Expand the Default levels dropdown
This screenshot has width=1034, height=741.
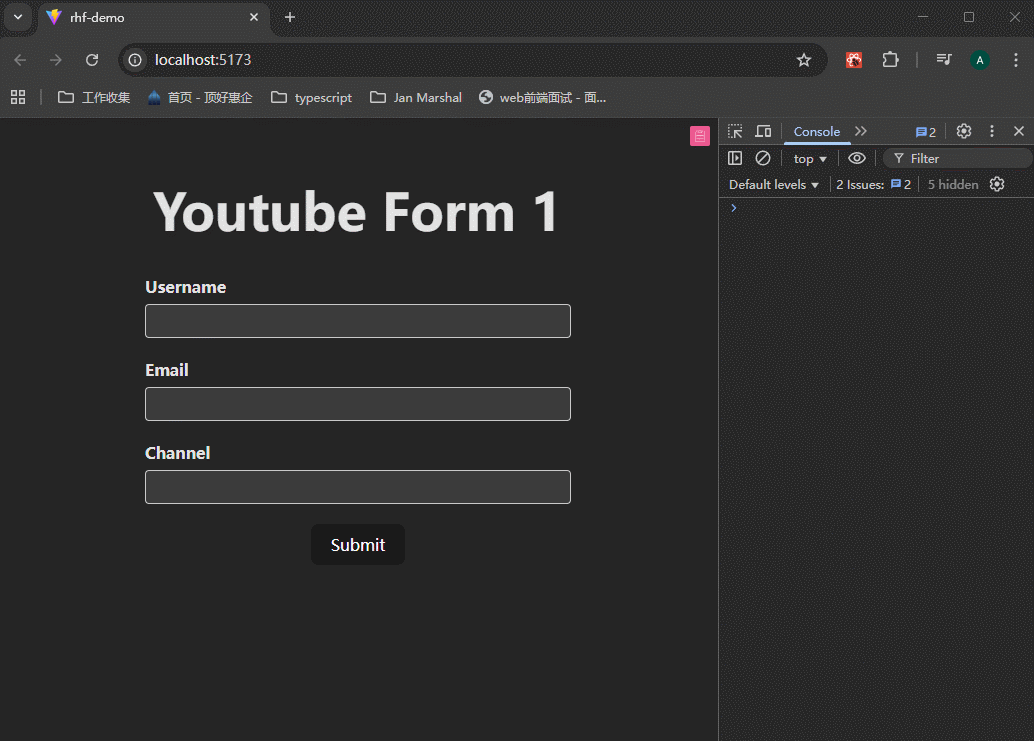(x=774, y=185)
